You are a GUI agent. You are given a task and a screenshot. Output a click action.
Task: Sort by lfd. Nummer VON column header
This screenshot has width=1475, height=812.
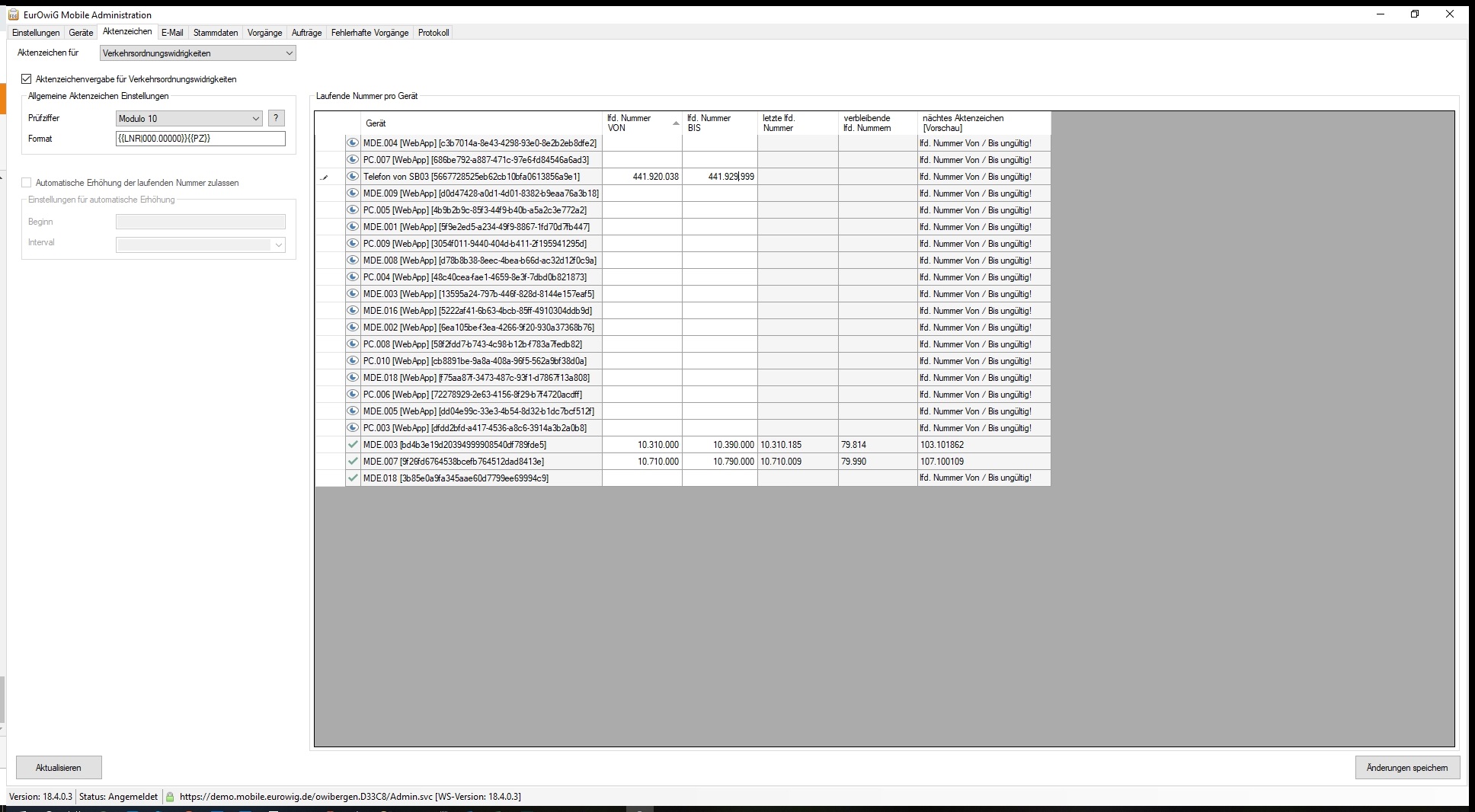(x=642, y=123)
